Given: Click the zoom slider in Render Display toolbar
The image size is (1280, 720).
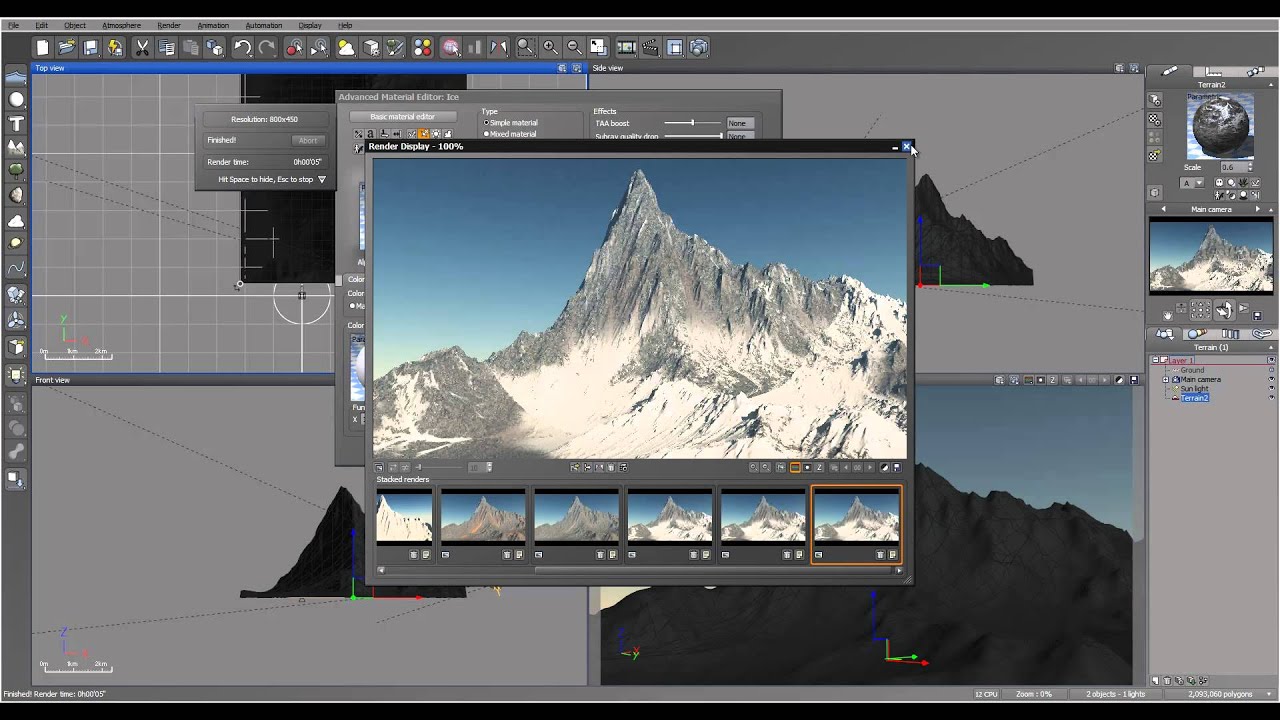Looking at the screenshot, I should click(441, 467).
